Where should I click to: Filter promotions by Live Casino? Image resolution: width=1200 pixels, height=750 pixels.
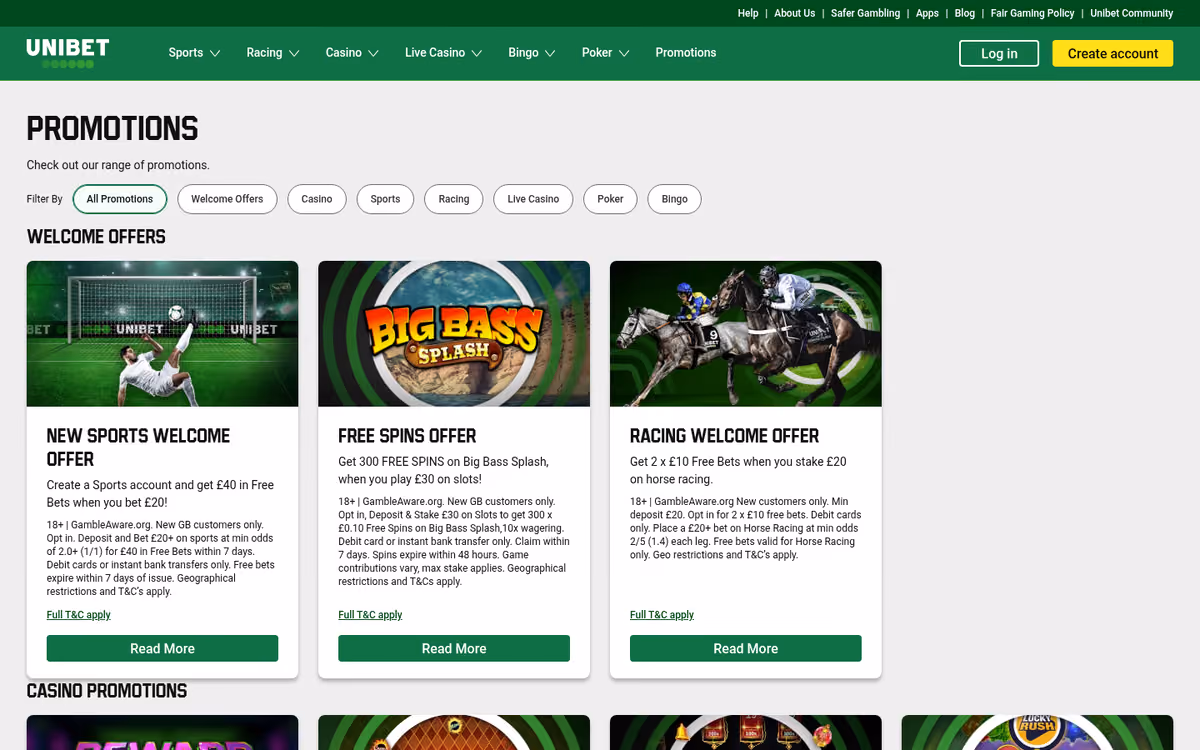533,199
